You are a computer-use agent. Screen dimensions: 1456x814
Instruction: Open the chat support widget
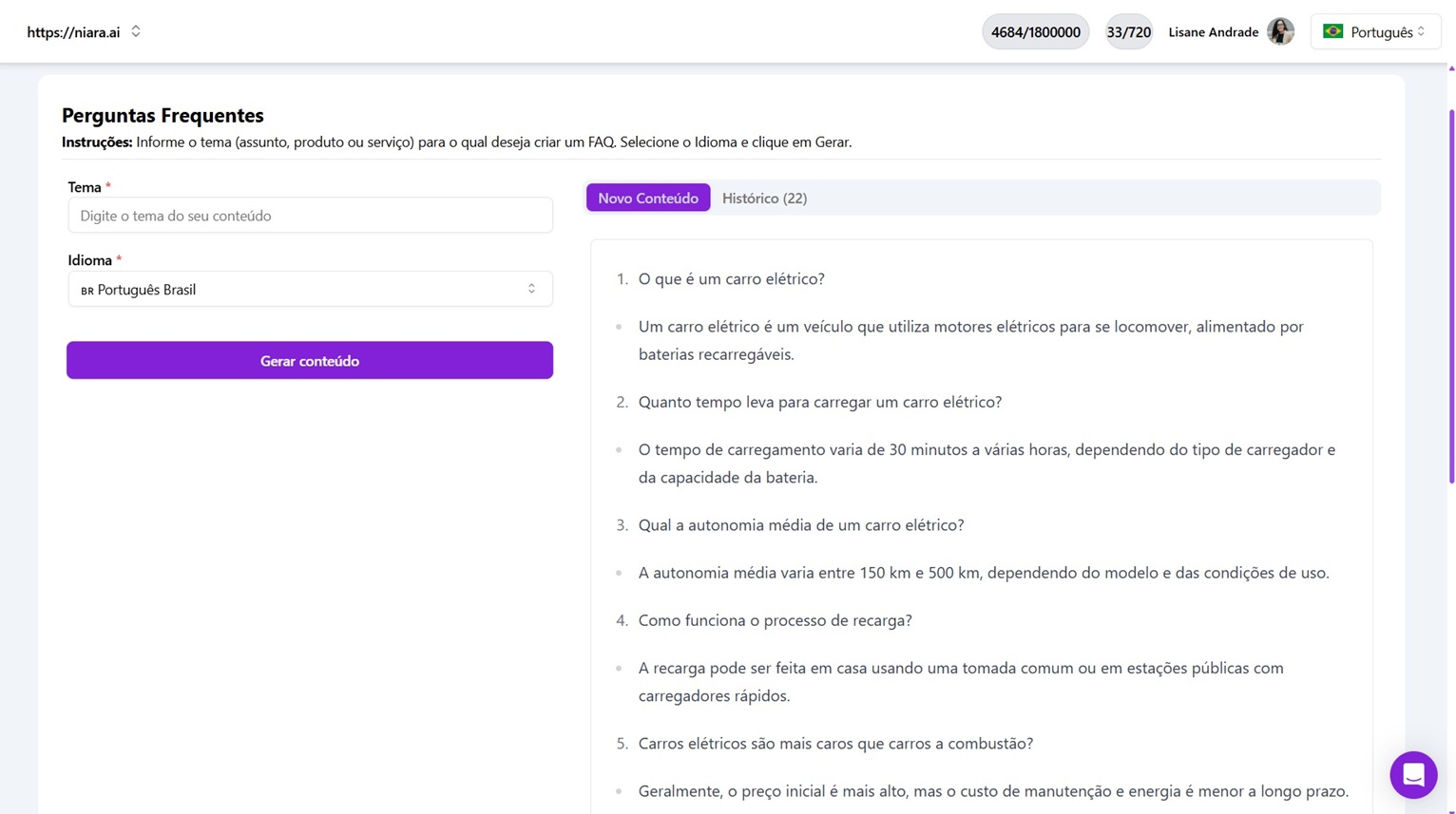pos(1413,775)
